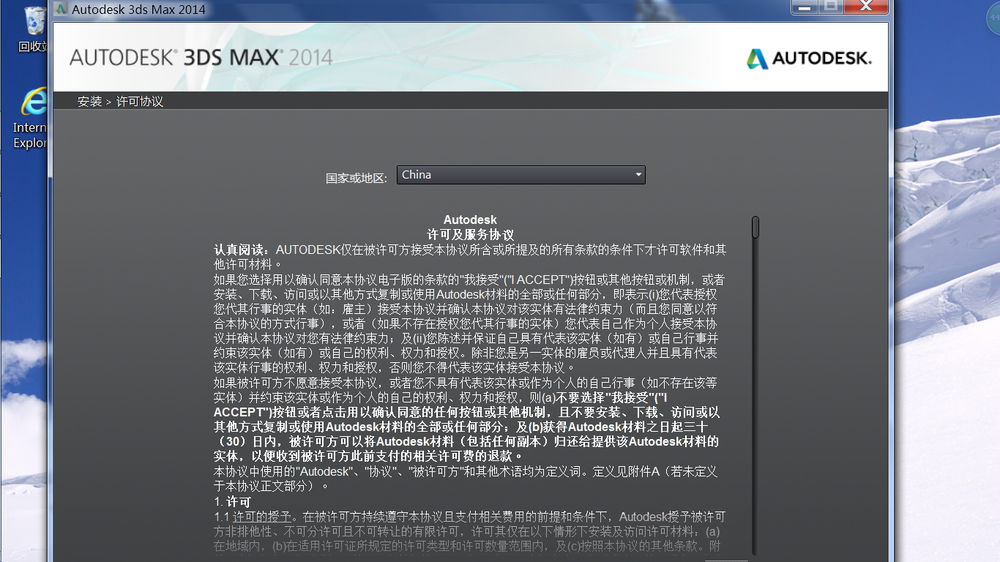The image size is (1000, 562).
Task: Click the dropdown arrow of the China combo box
Action: tap(638, 175)
